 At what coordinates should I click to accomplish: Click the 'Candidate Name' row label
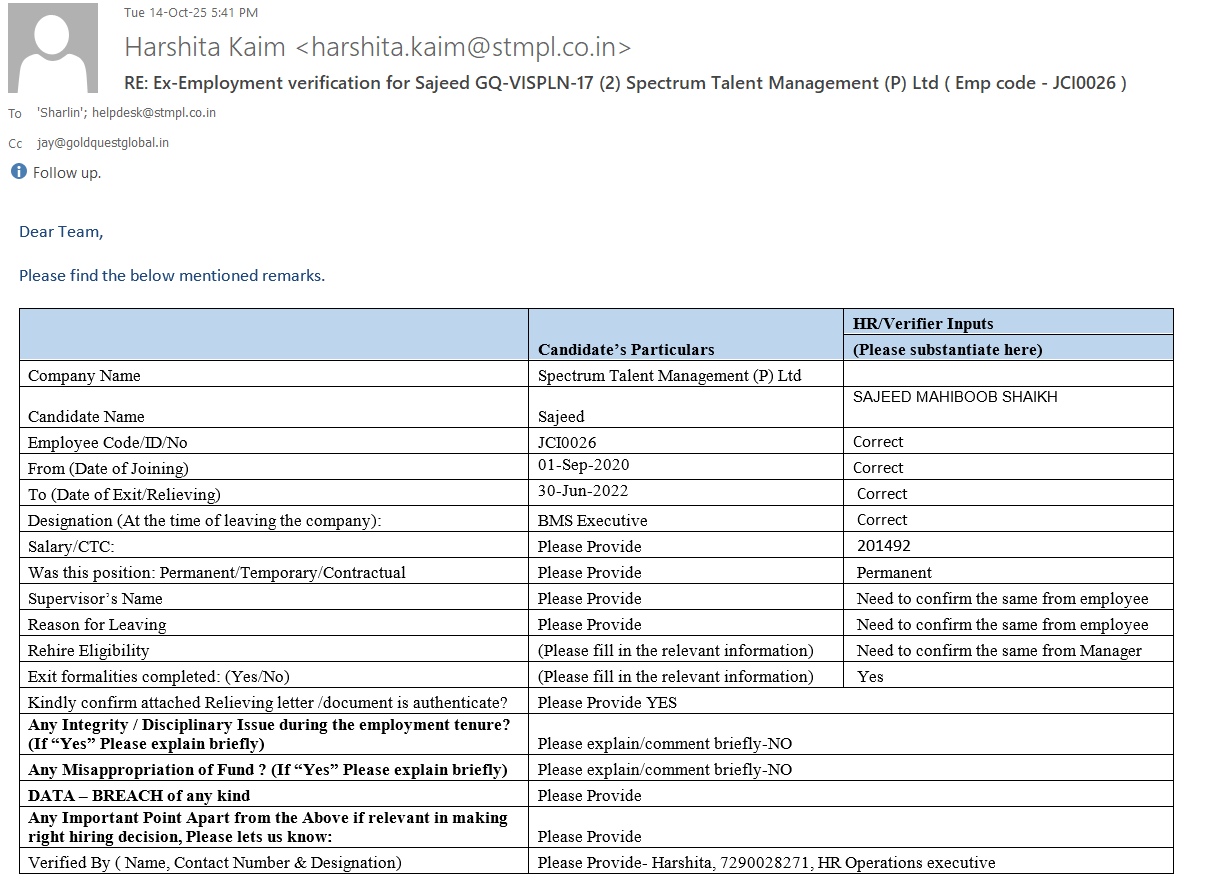point(86,416)
